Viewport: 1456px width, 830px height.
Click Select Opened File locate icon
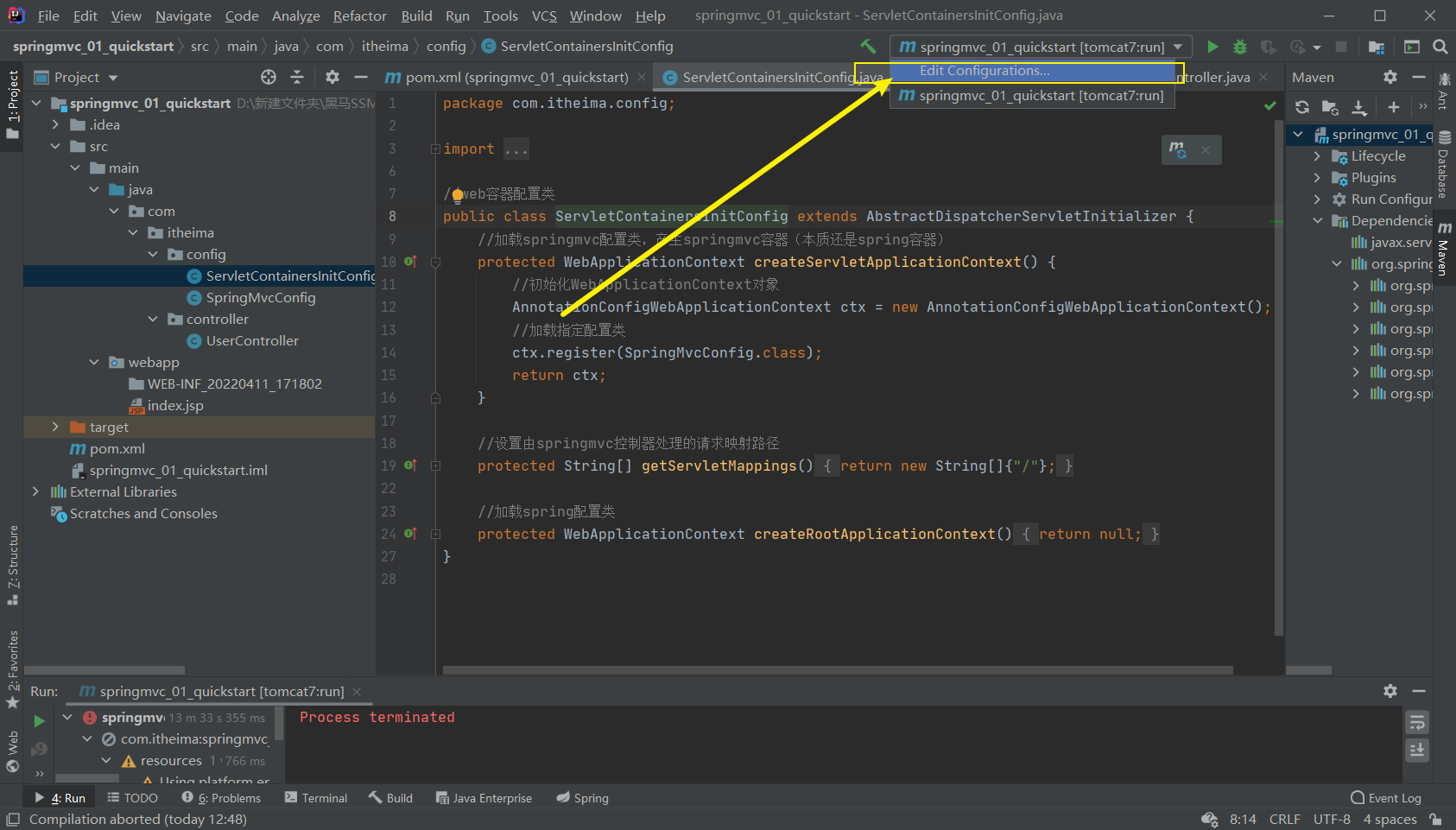tap(269, 77)
